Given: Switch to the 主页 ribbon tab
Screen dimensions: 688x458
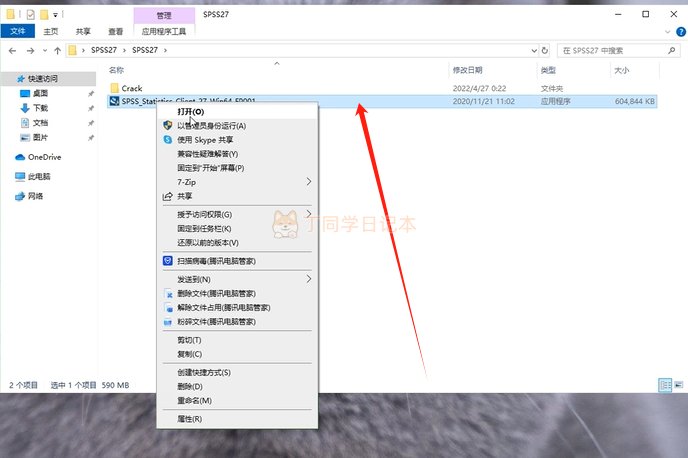Looking at the screenshot, I should point(50,32).
